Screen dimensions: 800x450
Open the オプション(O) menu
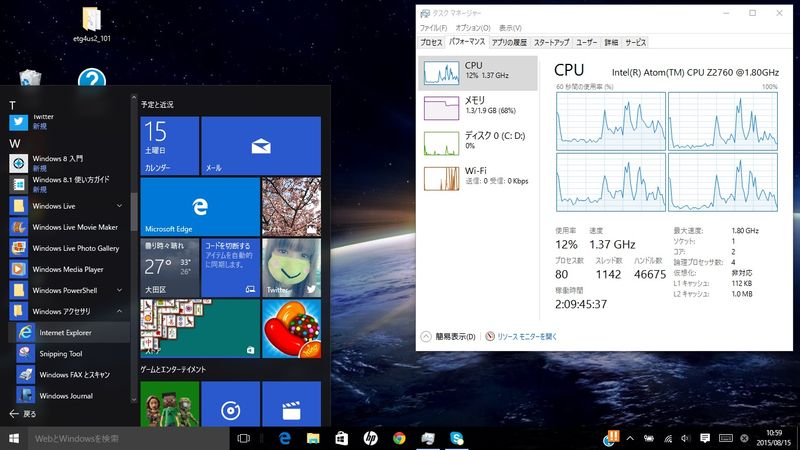(472, 28)
